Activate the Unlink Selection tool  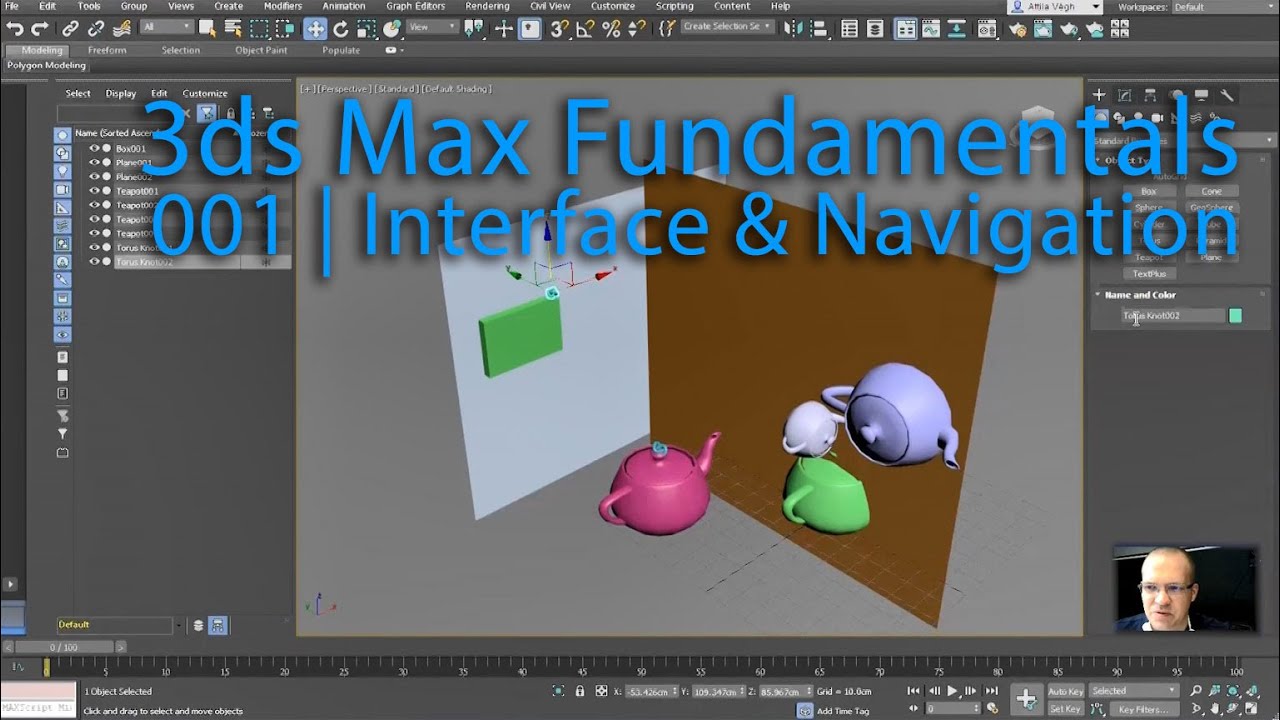pyautogui.click(x=96, y=28)
